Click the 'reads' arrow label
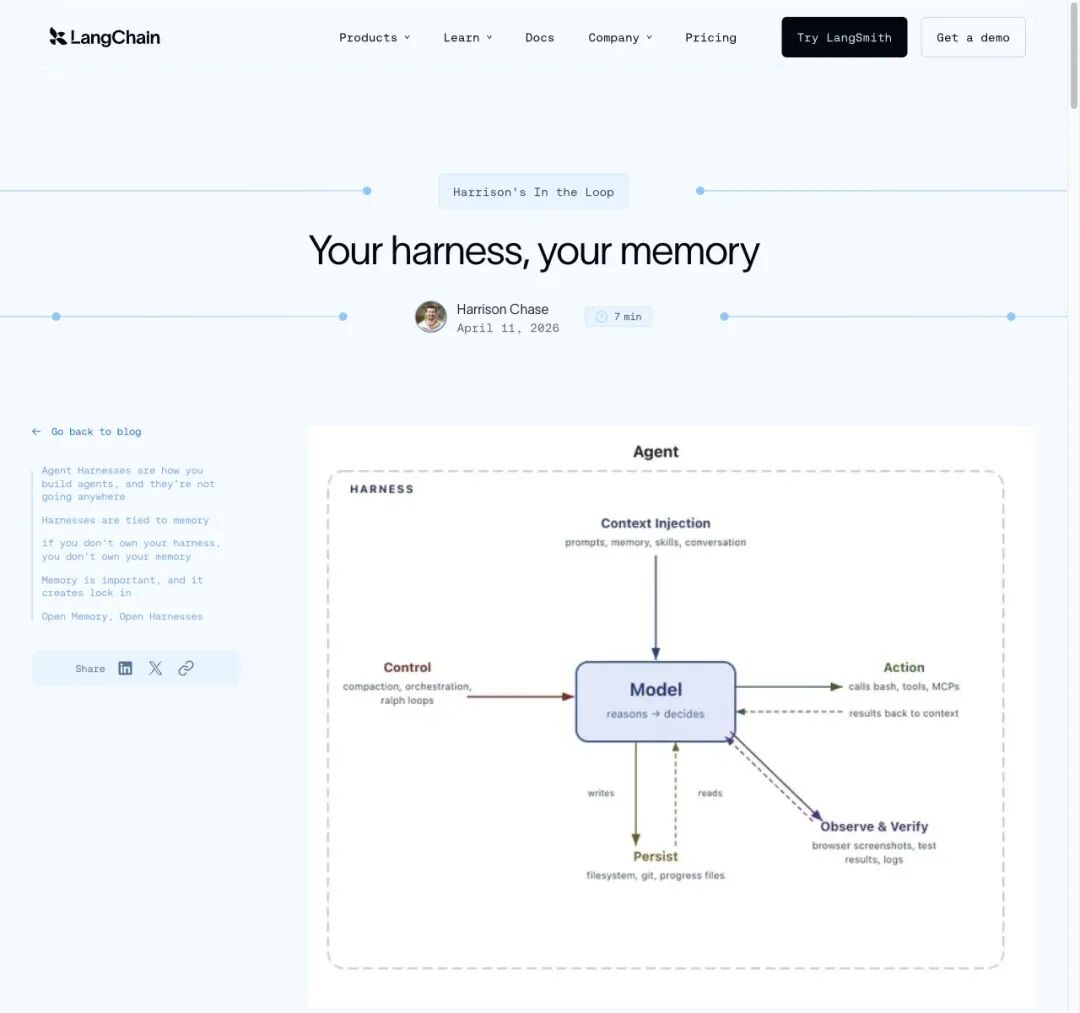Image resolution: width=1080 pixels, height=1013 pixels. 710,793
